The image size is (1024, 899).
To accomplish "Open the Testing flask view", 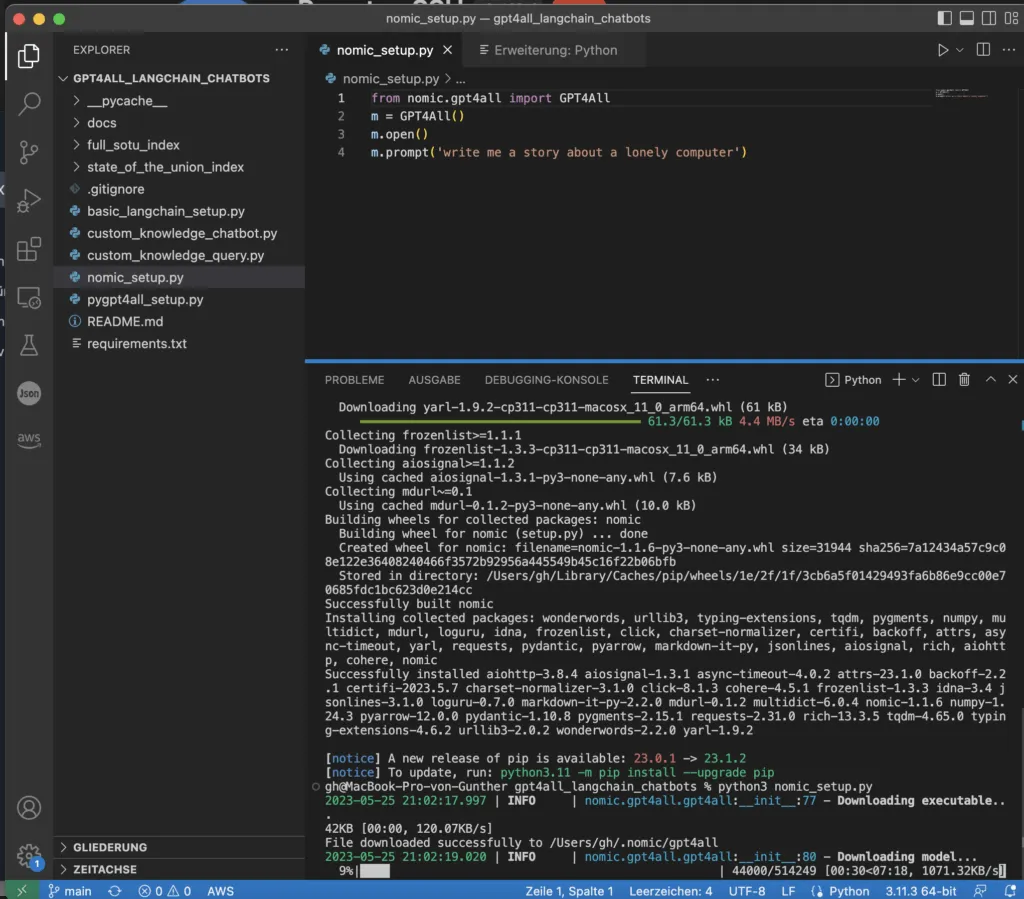I will (x=28, y=345).
